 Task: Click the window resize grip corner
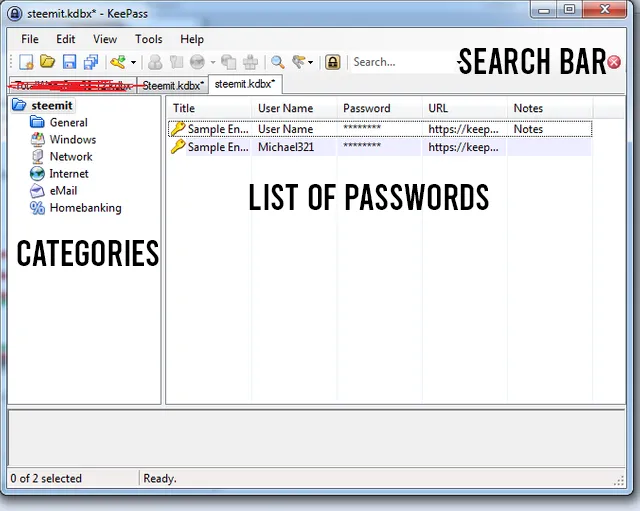click(619, 480)
